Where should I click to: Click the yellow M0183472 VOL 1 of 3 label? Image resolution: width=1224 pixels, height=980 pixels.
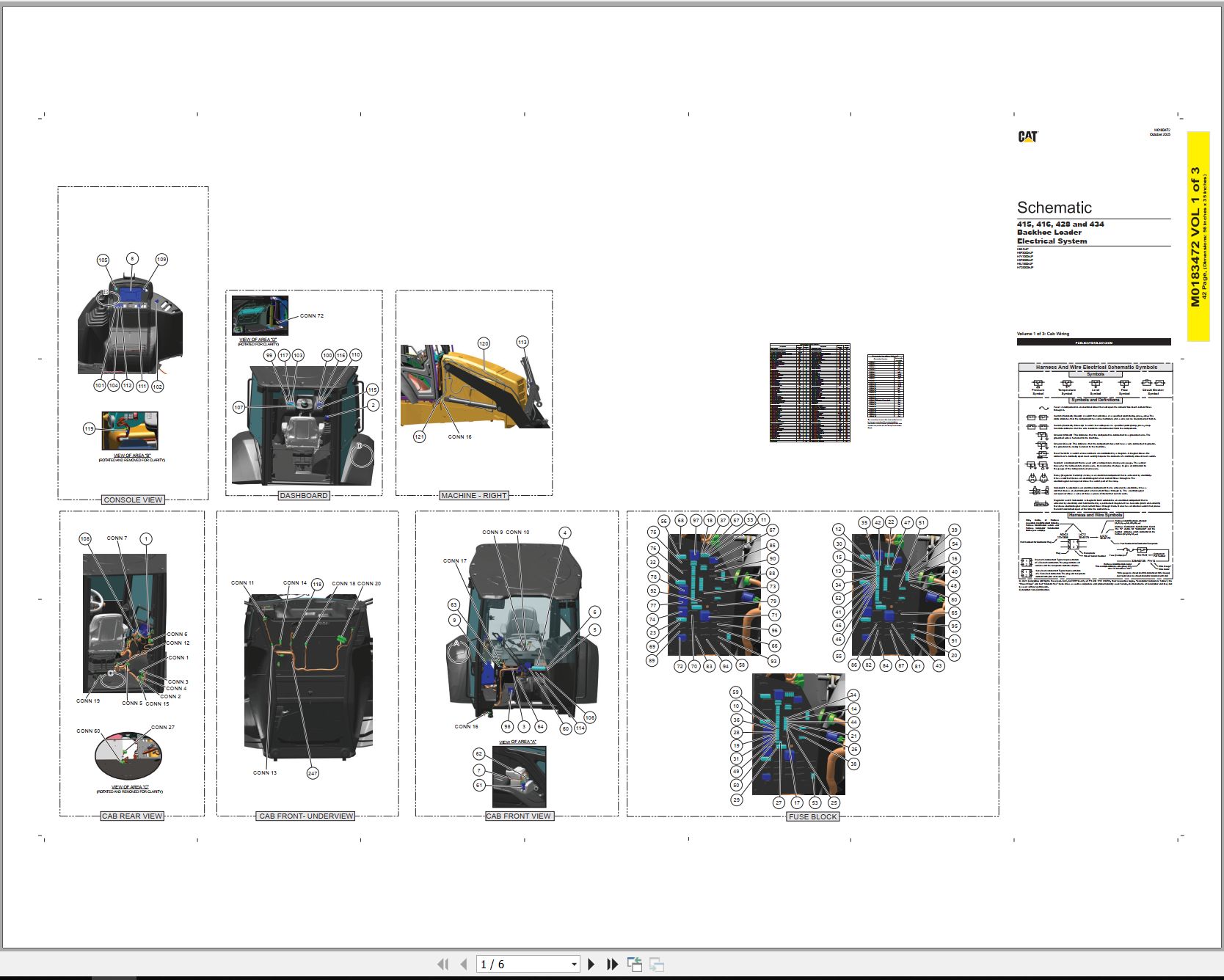tap(1198, 236)
